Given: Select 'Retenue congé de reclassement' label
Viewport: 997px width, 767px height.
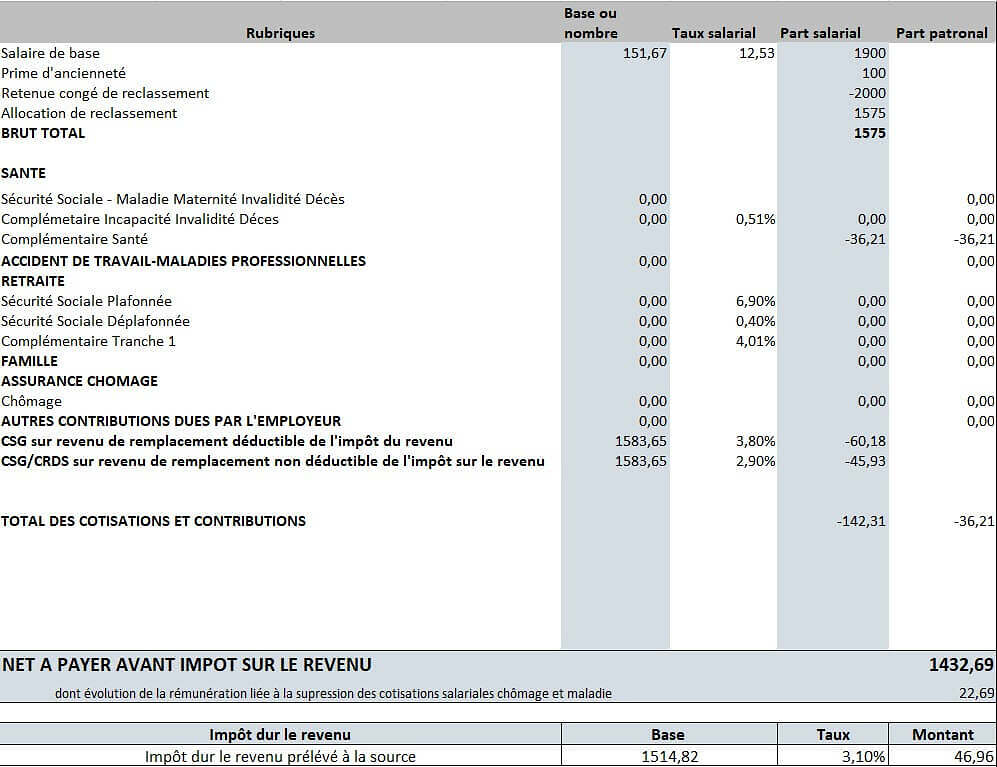Looking at the screenshot, I should pos(105,93).
